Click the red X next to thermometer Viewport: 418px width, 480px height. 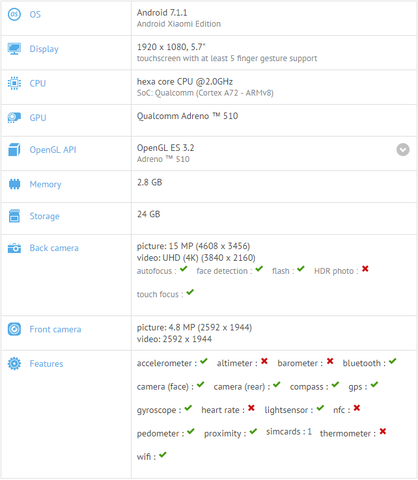coord(383,432)
